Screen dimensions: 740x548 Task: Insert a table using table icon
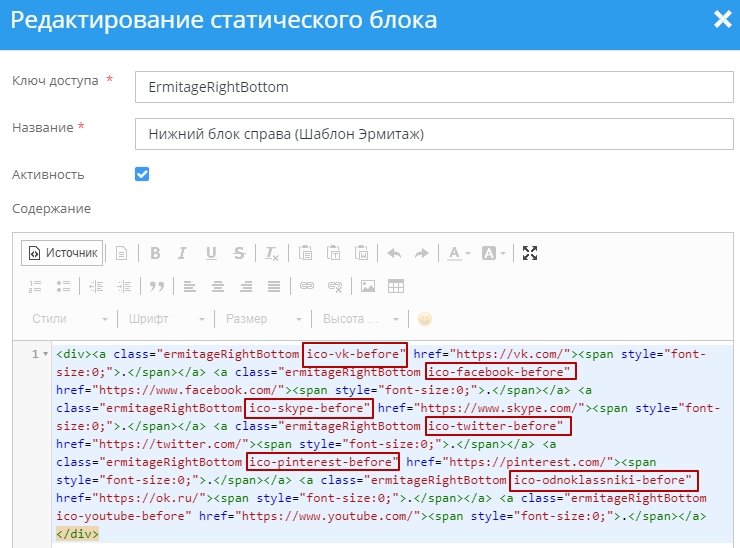pos(396,286)
